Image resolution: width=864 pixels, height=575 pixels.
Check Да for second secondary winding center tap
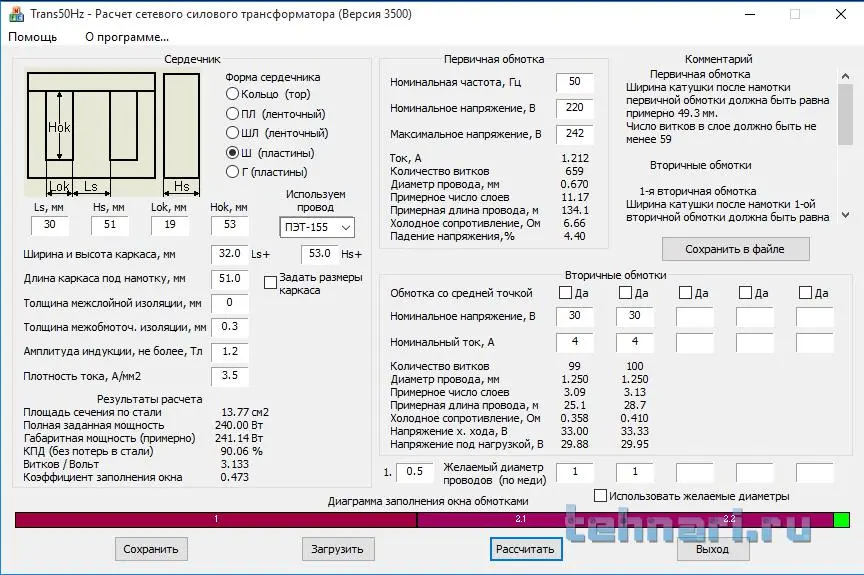tap(625, 292)
